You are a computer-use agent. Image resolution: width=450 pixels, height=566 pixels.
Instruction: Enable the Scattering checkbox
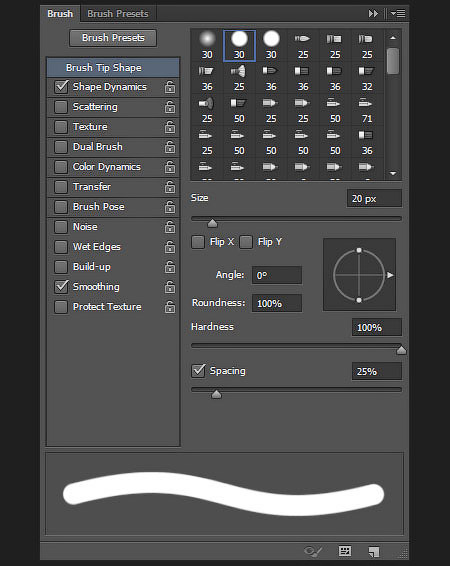tap(61, 107)
